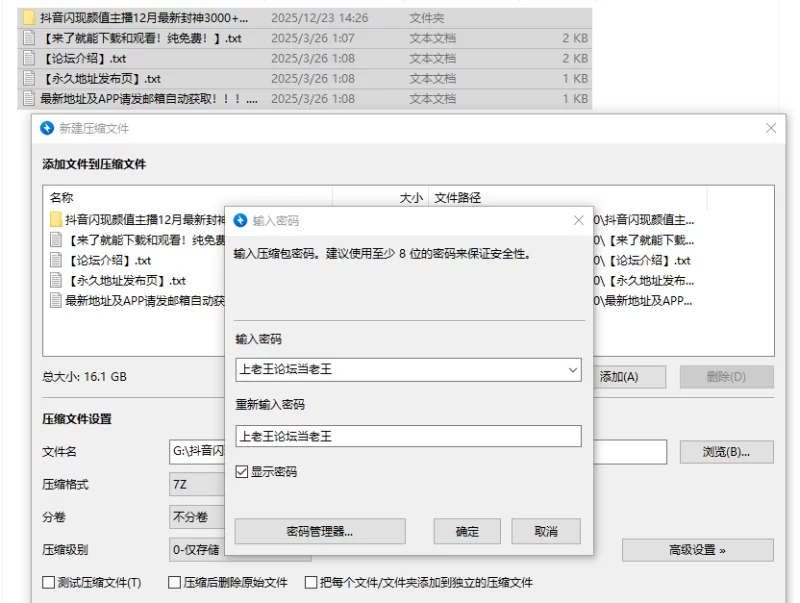Click folder icon in archive file list
The height and width of the screenshot is (603, 800).
[x=56, y=220]
